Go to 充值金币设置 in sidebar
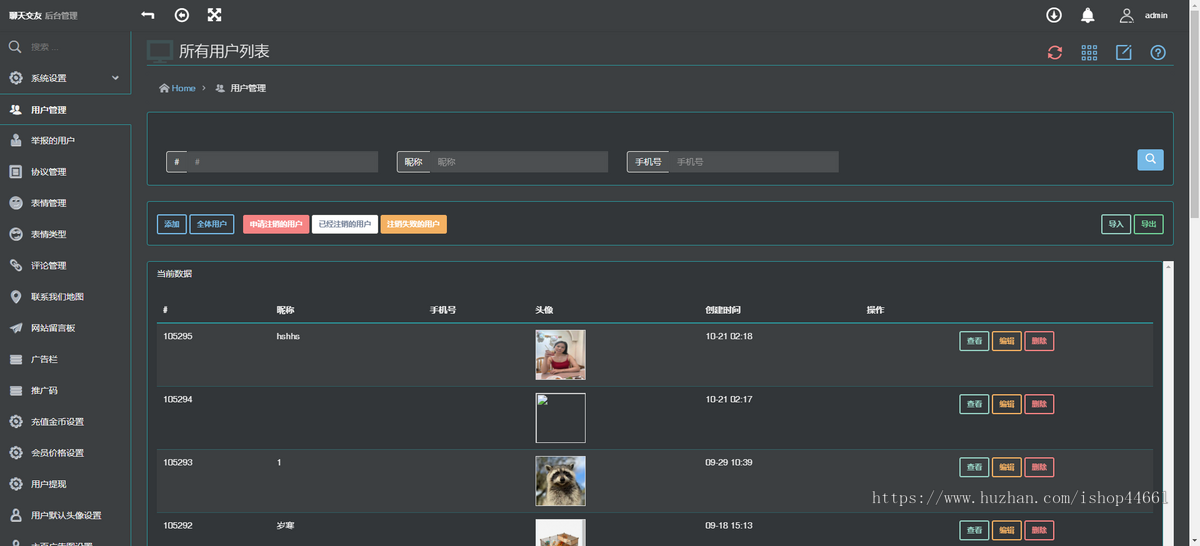Image resolution: width=1200 pixels, height=546 pixels. point(57,422)
